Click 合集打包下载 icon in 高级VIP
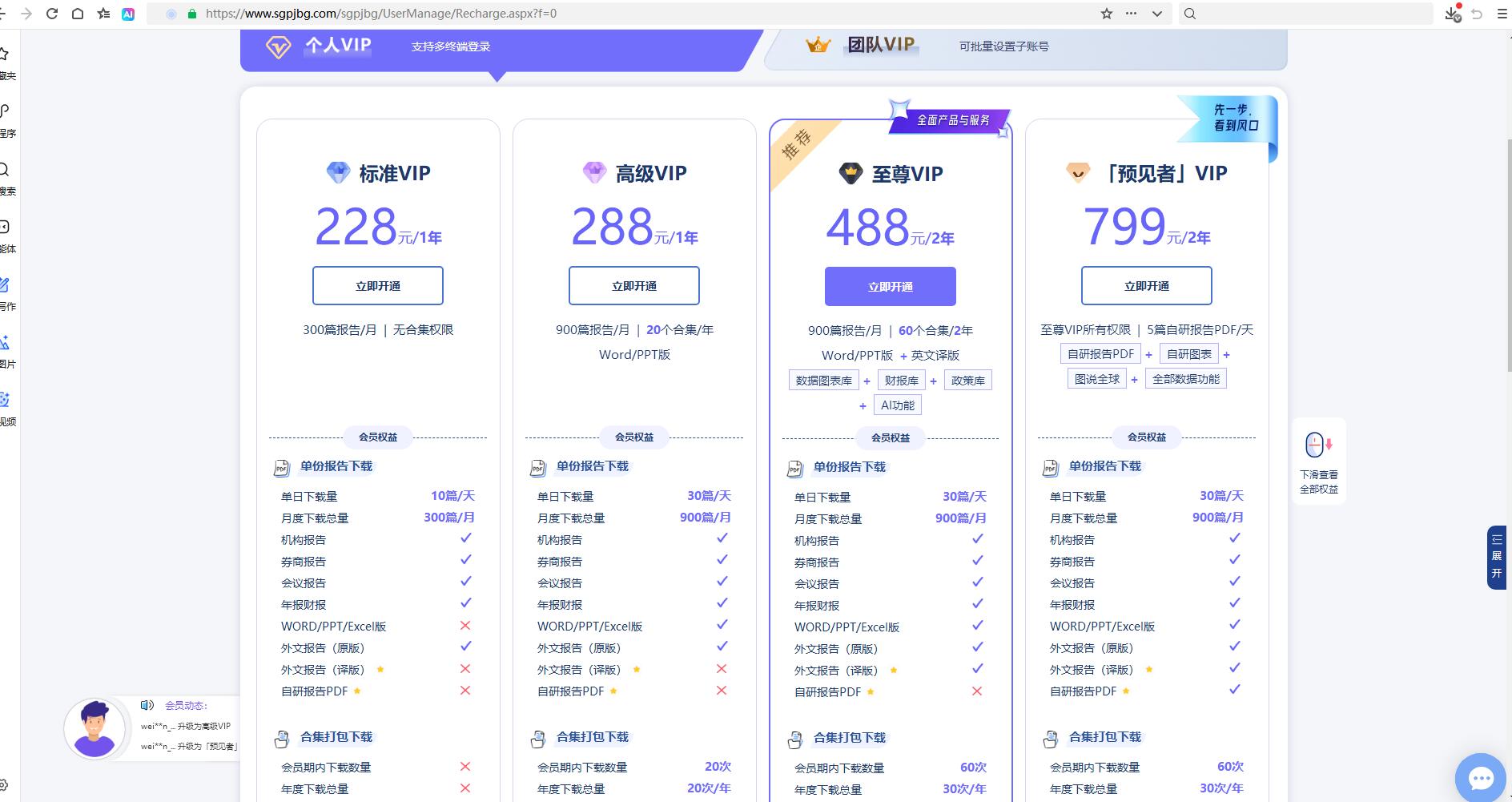This screenshot has width=1512, height=802. pyautogui.click(x=538, y=739)
